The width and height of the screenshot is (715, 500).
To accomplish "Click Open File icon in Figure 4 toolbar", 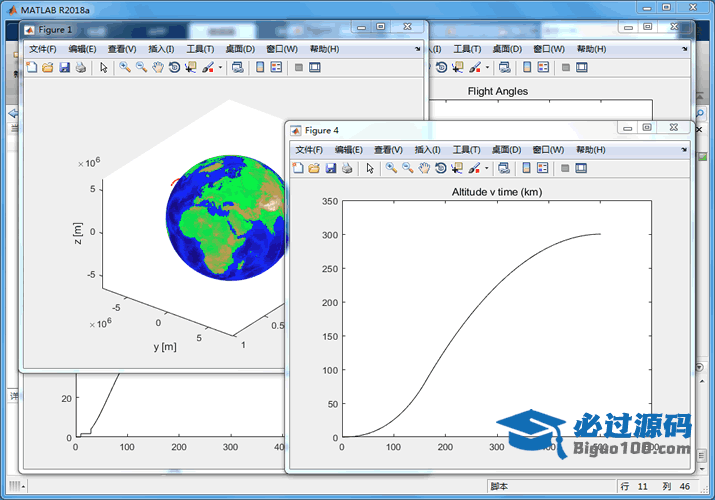I will (x=314, y=168).
